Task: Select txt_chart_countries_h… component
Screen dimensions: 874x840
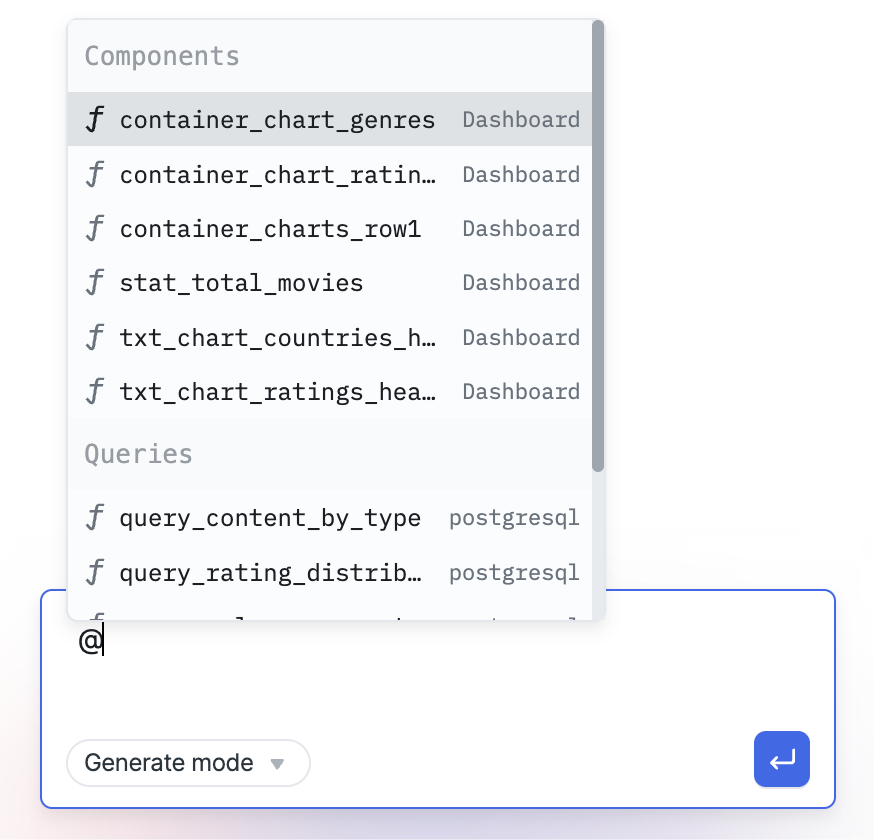Action: (x=329, y=337)
